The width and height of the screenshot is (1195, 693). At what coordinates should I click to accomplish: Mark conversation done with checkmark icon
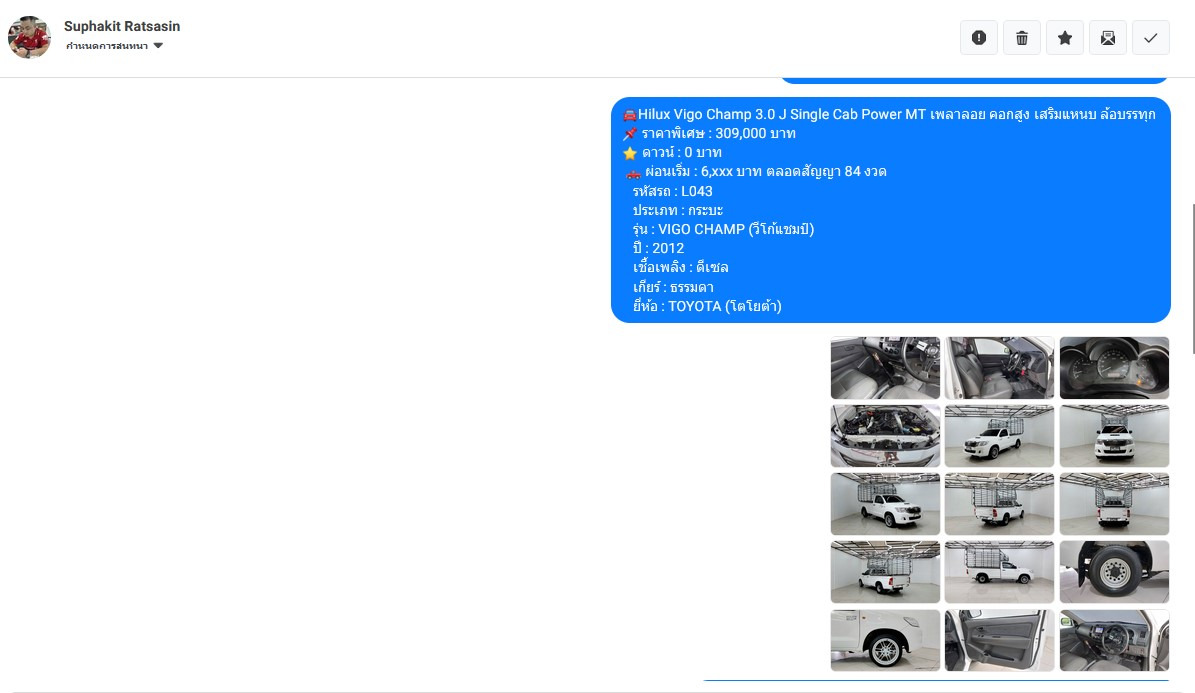(x=1151, y=37)
